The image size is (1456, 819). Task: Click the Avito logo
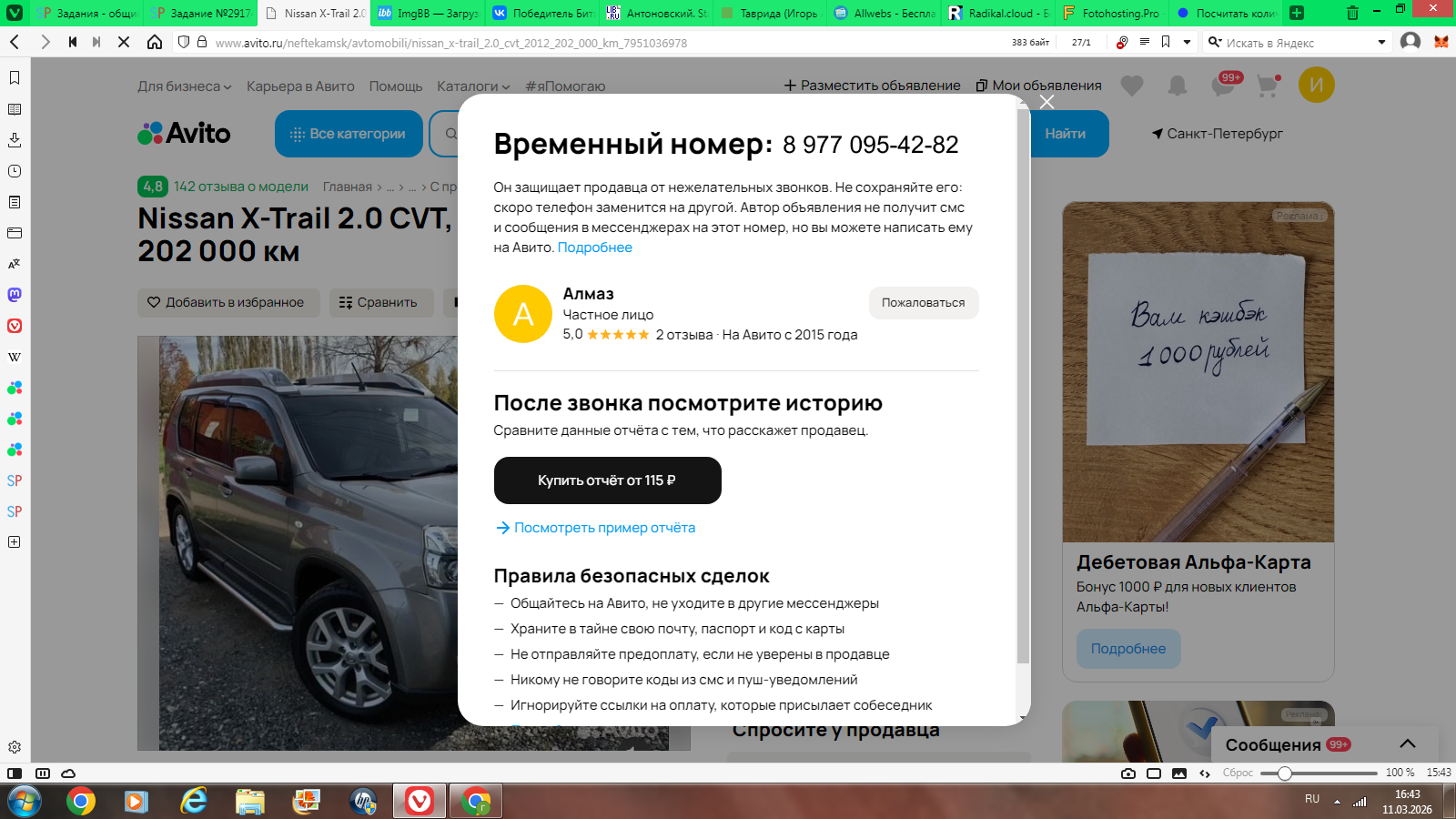tap(184, 134)
